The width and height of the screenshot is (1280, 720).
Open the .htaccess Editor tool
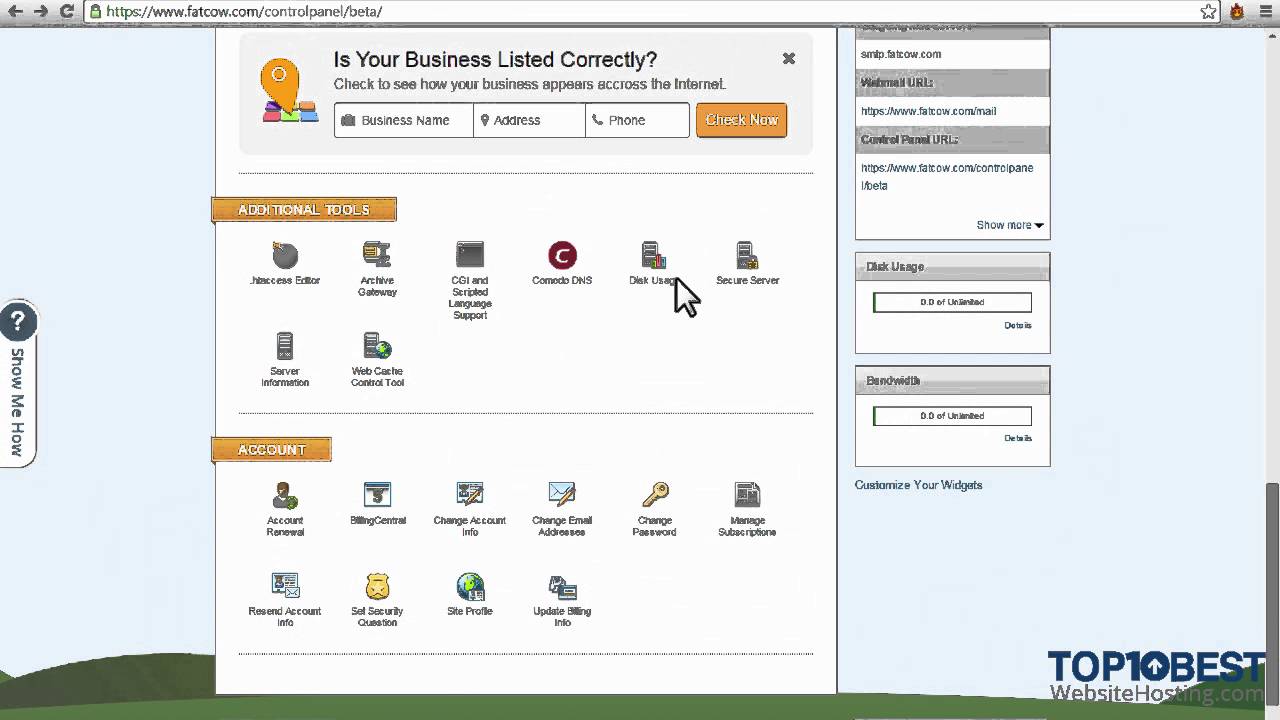(285, 264)
